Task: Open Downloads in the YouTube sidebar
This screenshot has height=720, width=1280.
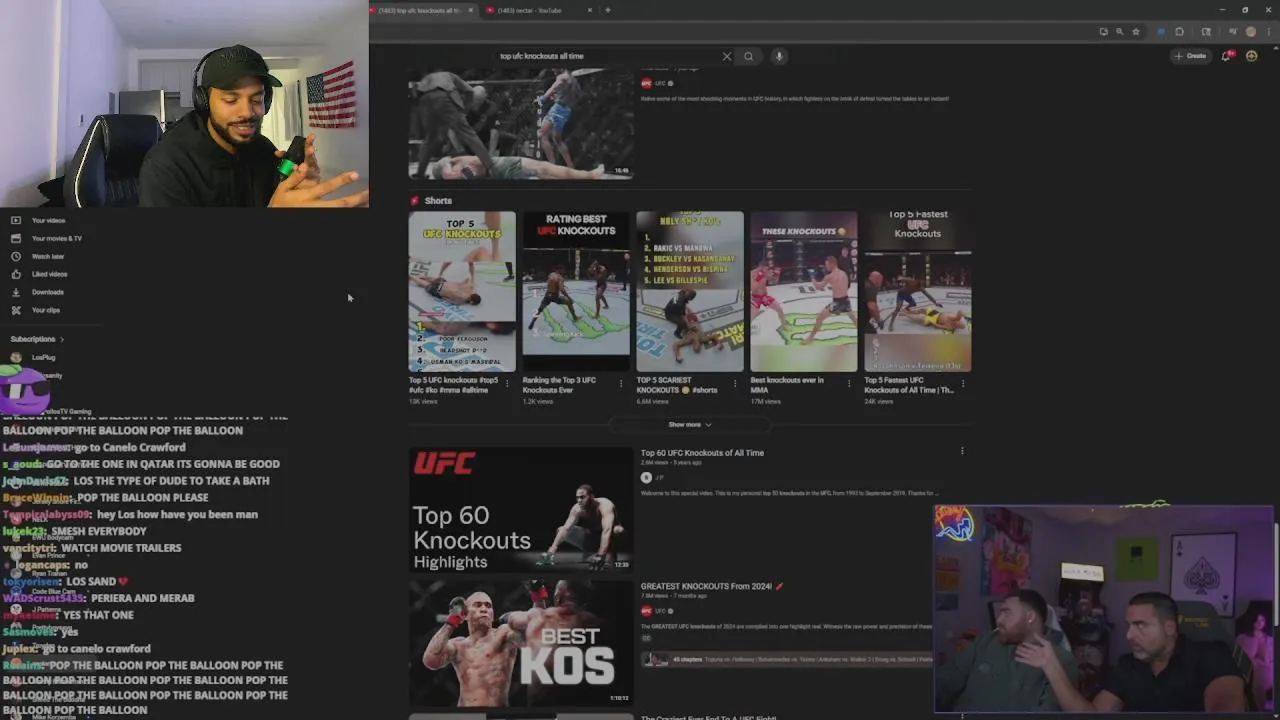Action: [x=38, y=292]
